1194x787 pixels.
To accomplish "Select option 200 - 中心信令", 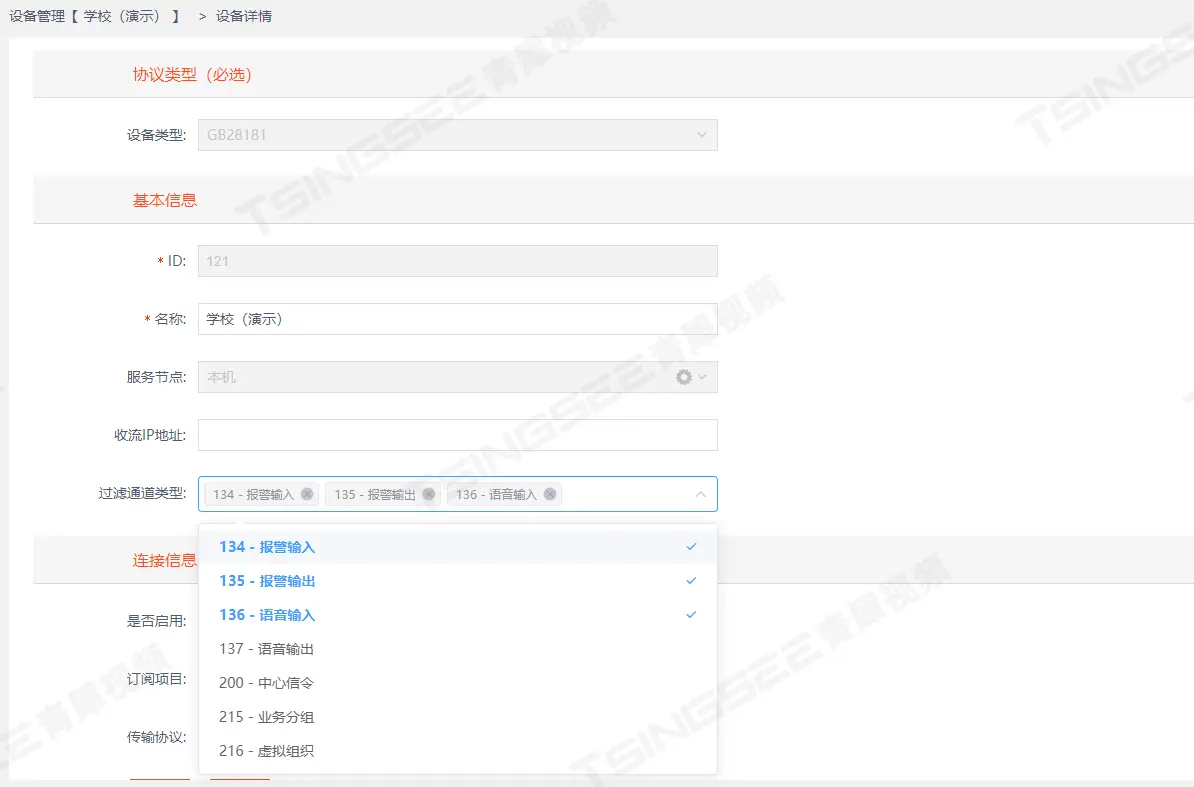I will 458,683.
